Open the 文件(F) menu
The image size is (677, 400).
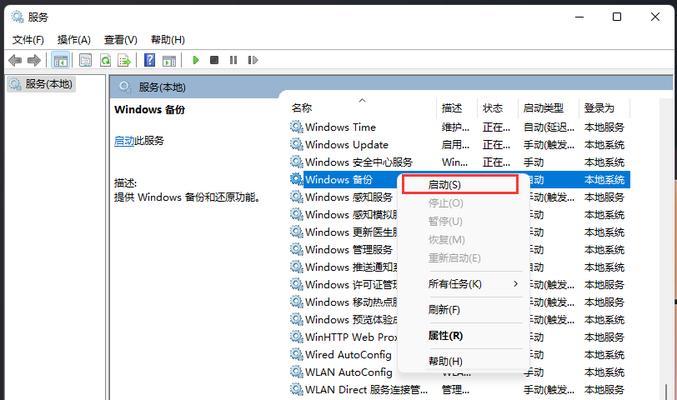[28, 40]
